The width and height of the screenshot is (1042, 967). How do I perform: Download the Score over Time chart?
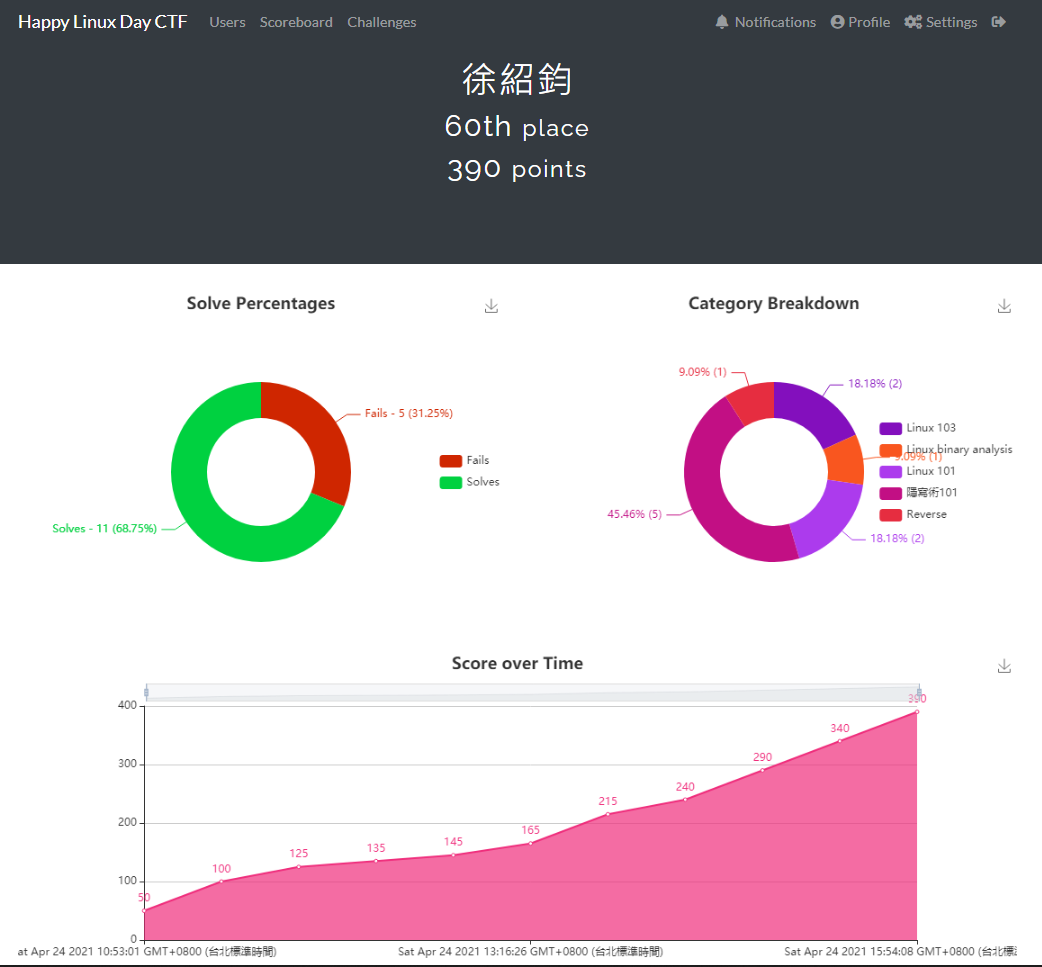tap(1004, 664)
